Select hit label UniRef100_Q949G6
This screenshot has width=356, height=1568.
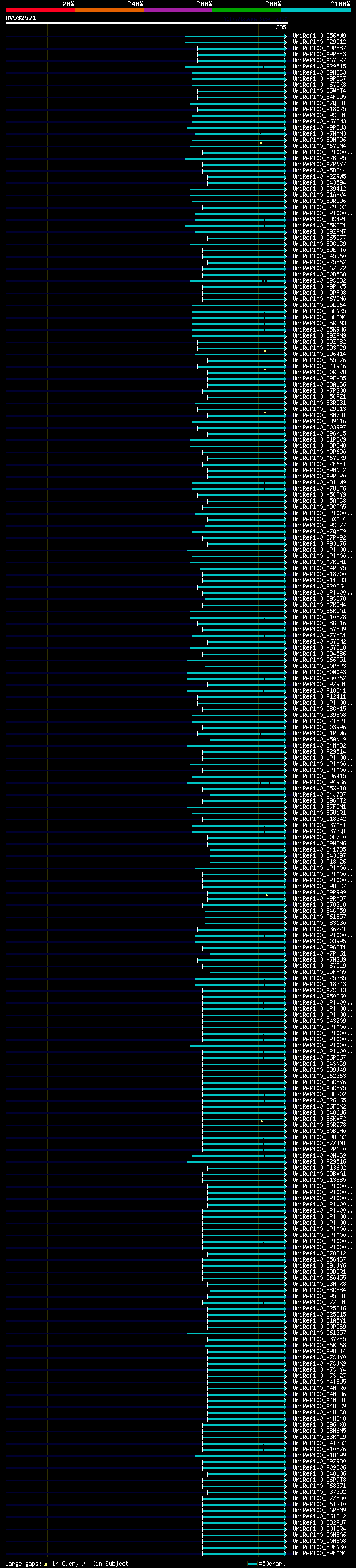coord(319,782)
